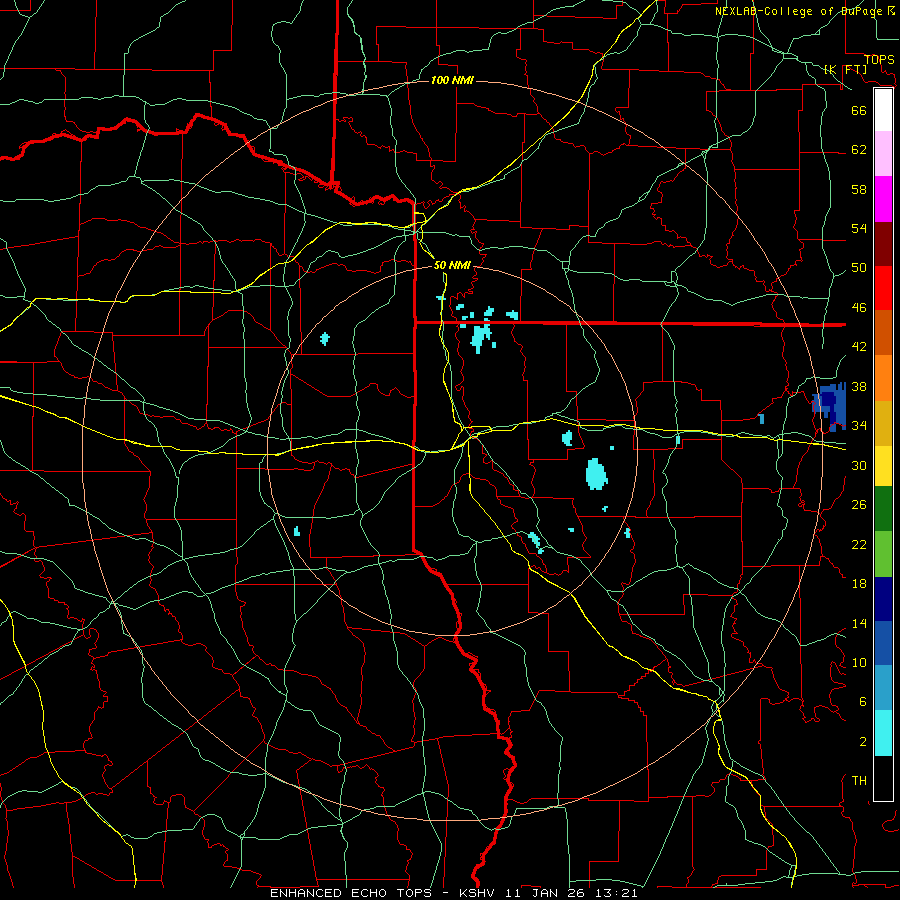Click the white swatch atop the tops legend
This screenshot has width=900, height=900.
pos(883,110)
